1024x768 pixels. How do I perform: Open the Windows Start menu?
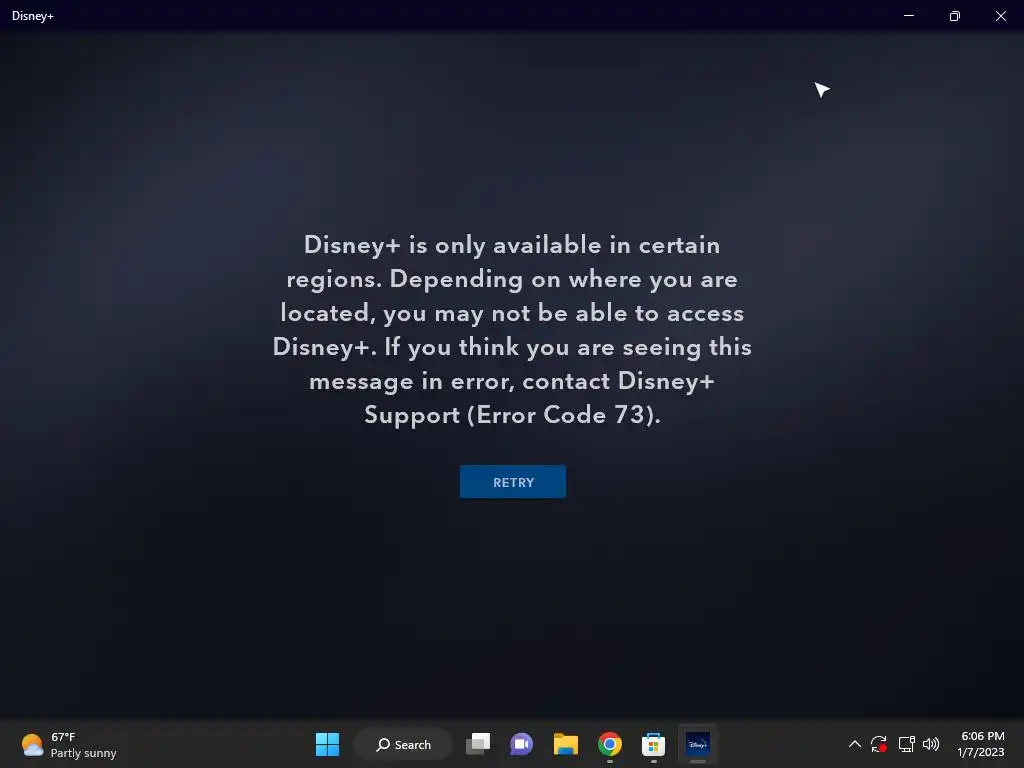327,744
